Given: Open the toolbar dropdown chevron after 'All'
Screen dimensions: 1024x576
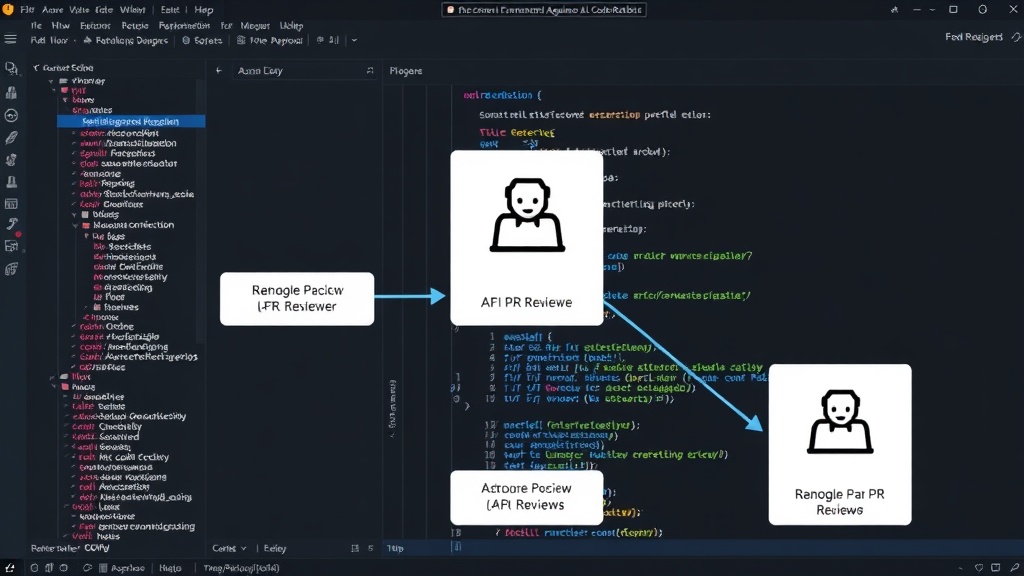Looking at the screenshot, I should (354, 40).
